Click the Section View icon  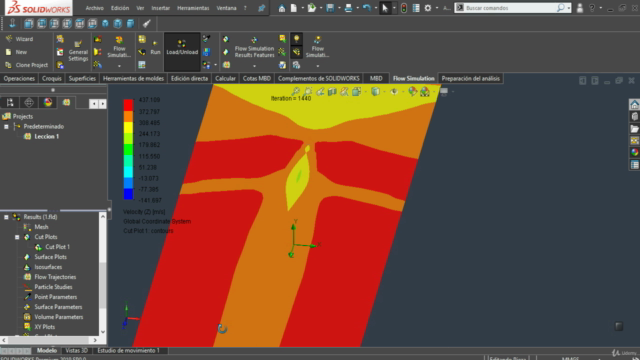(332, 91)
